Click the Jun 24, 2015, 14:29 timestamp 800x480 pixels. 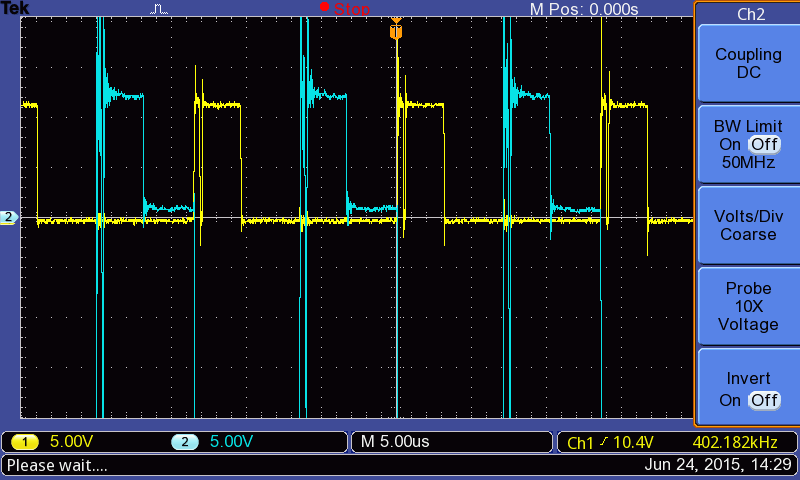718,465
